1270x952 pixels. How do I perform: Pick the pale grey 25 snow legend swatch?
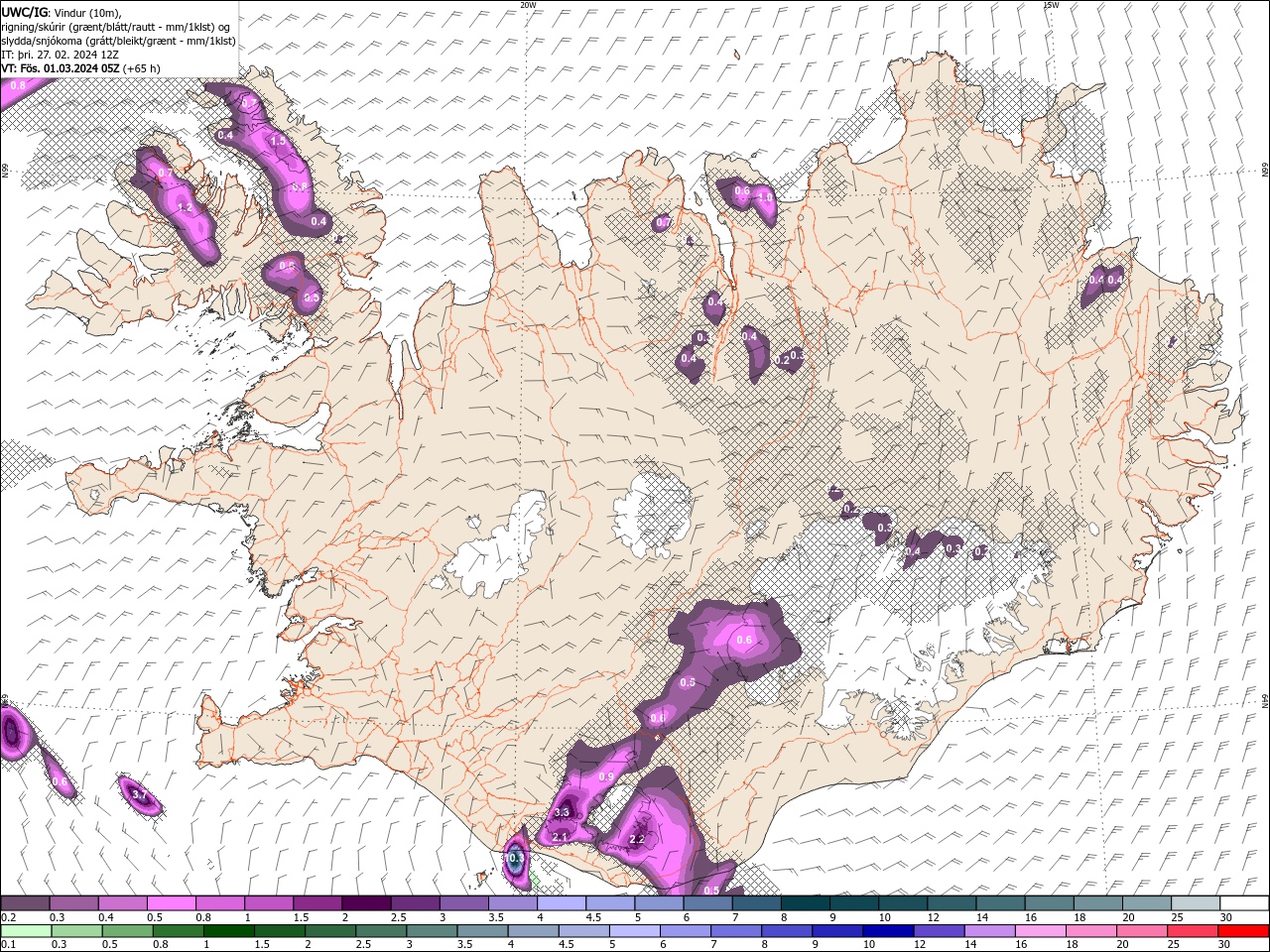[x=1196, y=903]
